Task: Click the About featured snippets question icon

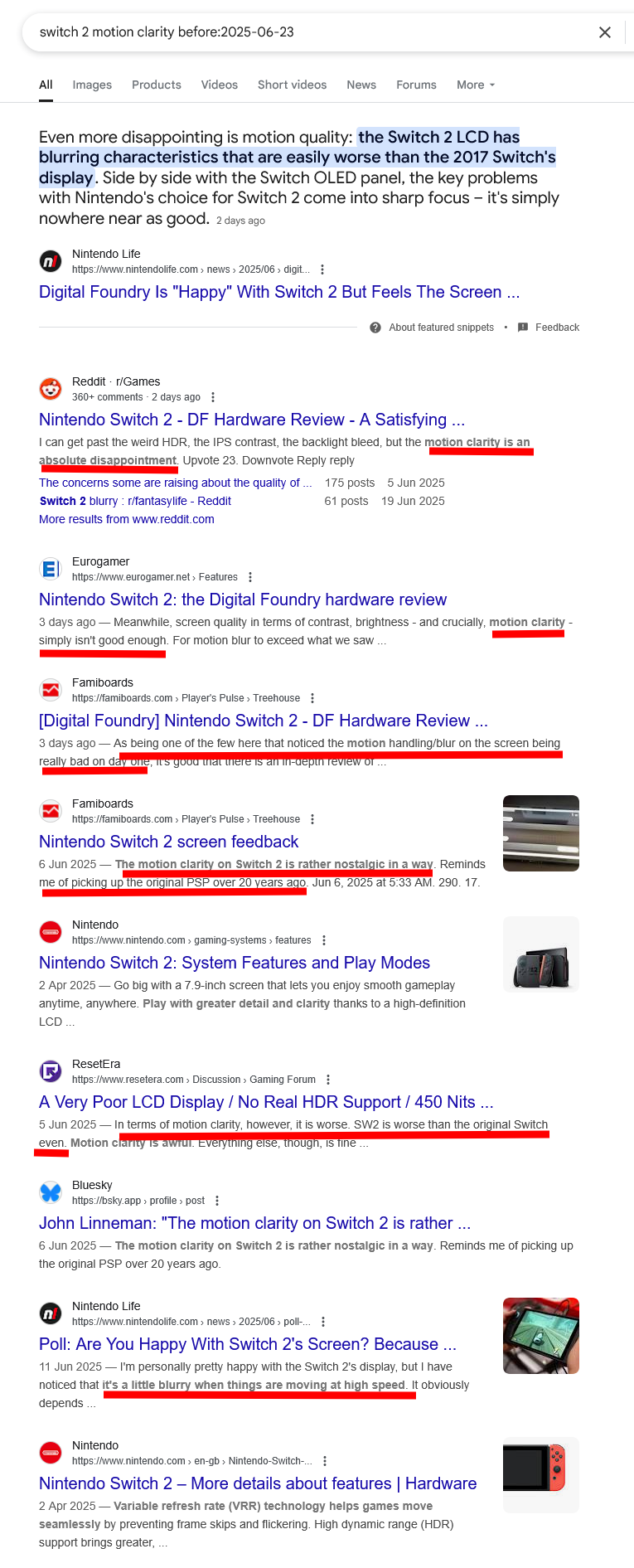Action: click(375, 328)
